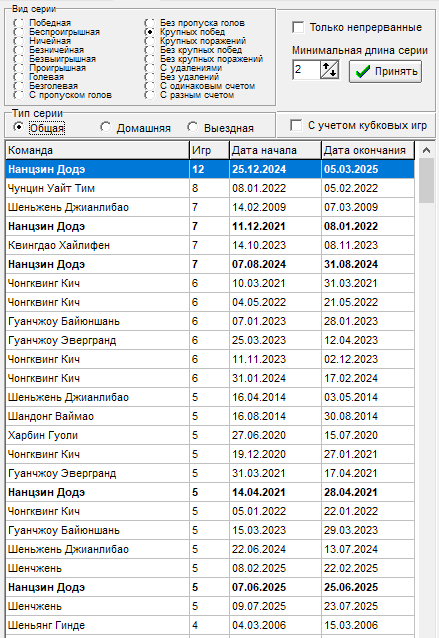This screenshot has width=439, height=638.
Task: Sort by the Дата окончания column header
Action: coord(368,150)
